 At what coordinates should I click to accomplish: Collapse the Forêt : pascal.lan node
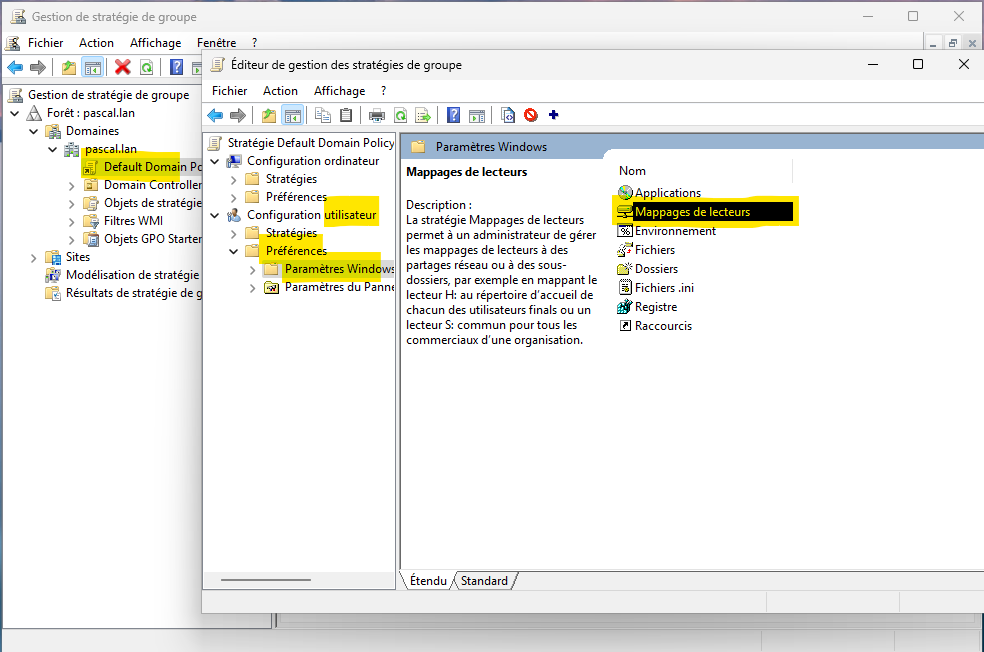[x=15, y=114]
